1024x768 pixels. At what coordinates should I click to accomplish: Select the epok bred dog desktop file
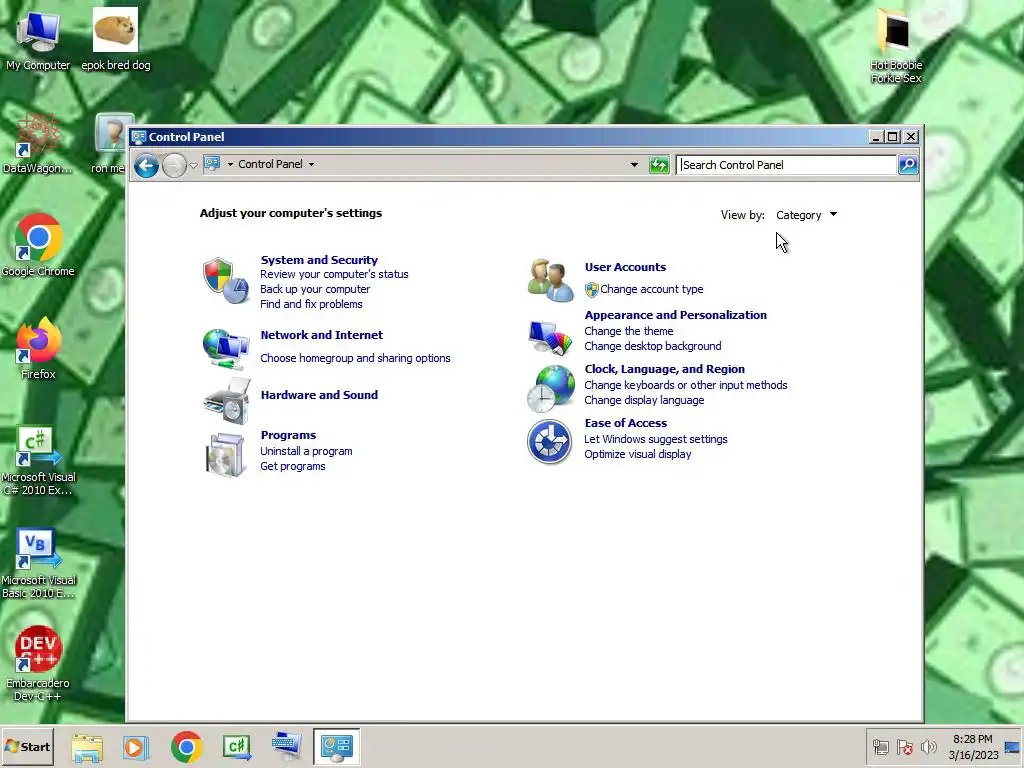coord(116,39)
